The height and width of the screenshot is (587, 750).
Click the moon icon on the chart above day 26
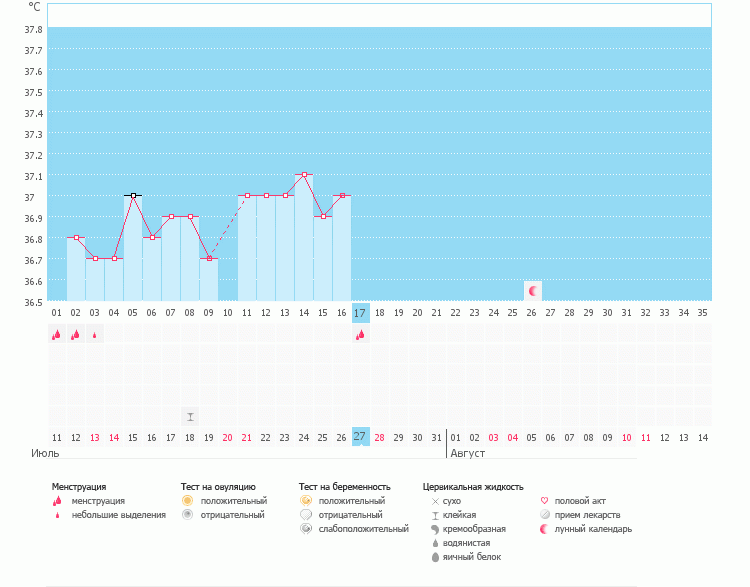tap(533, 291)
